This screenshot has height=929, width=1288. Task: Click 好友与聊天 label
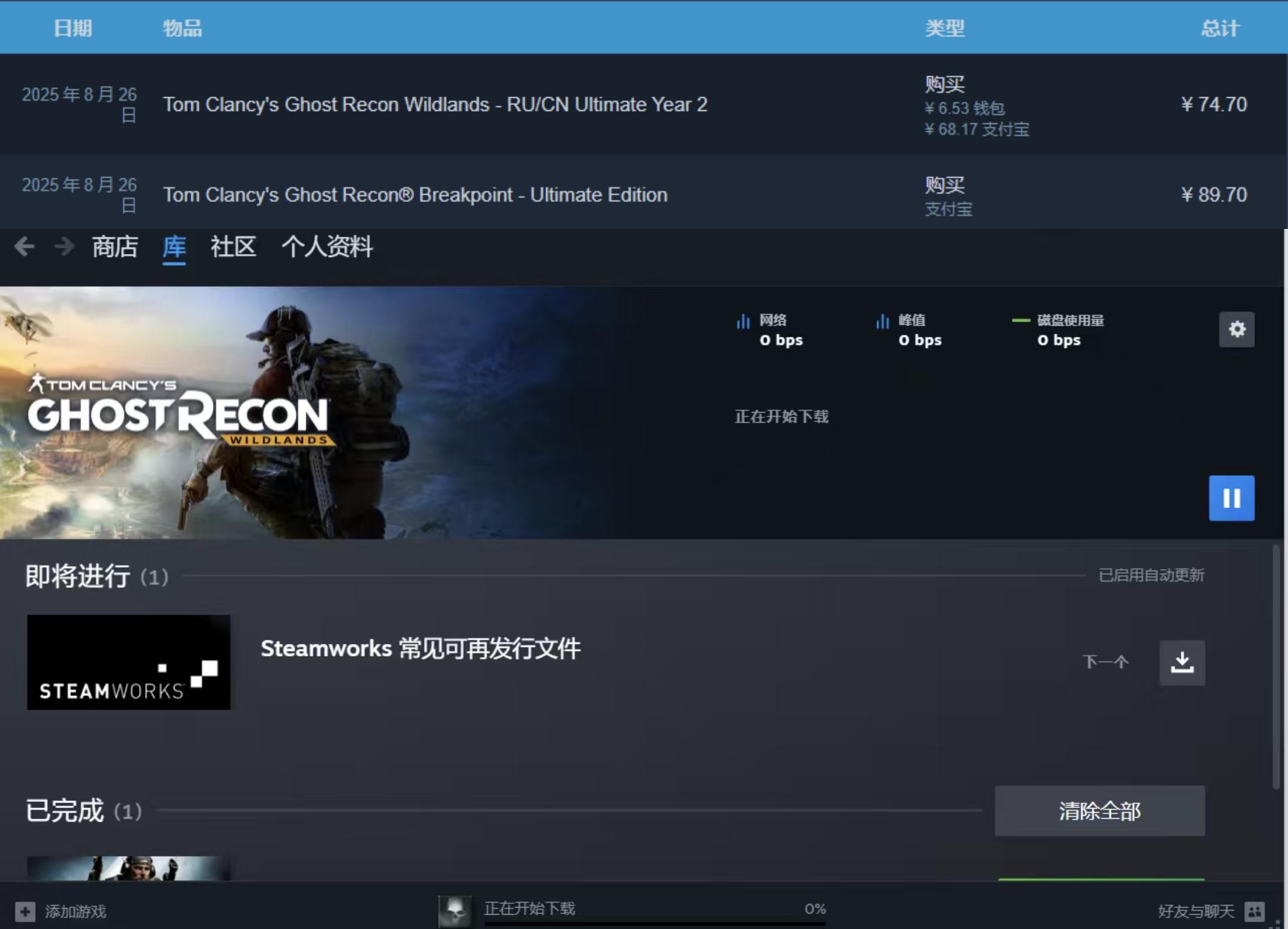[1196, 911]
